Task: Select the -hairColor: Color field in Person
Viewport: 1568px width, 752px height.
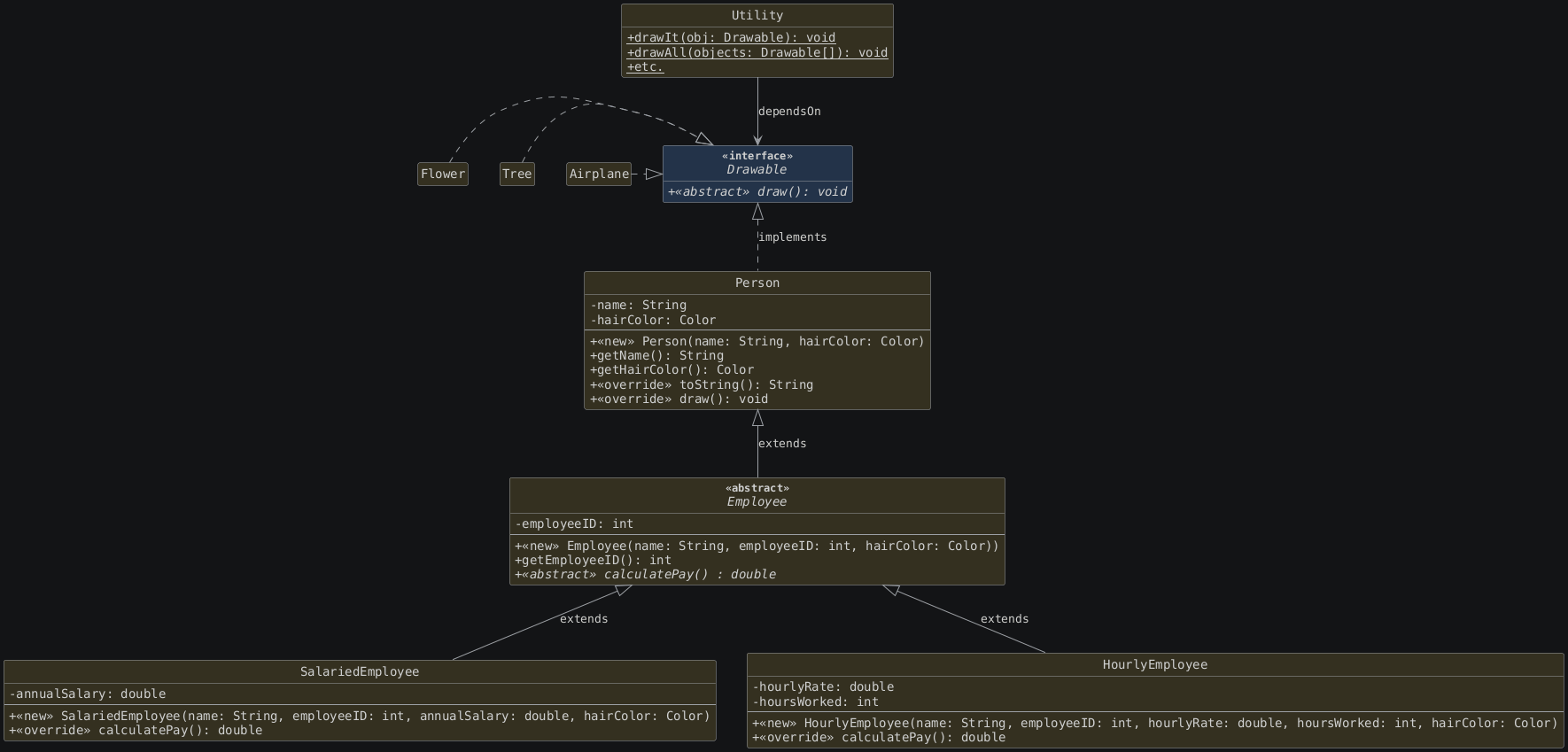Action: [x=653, y=320]
